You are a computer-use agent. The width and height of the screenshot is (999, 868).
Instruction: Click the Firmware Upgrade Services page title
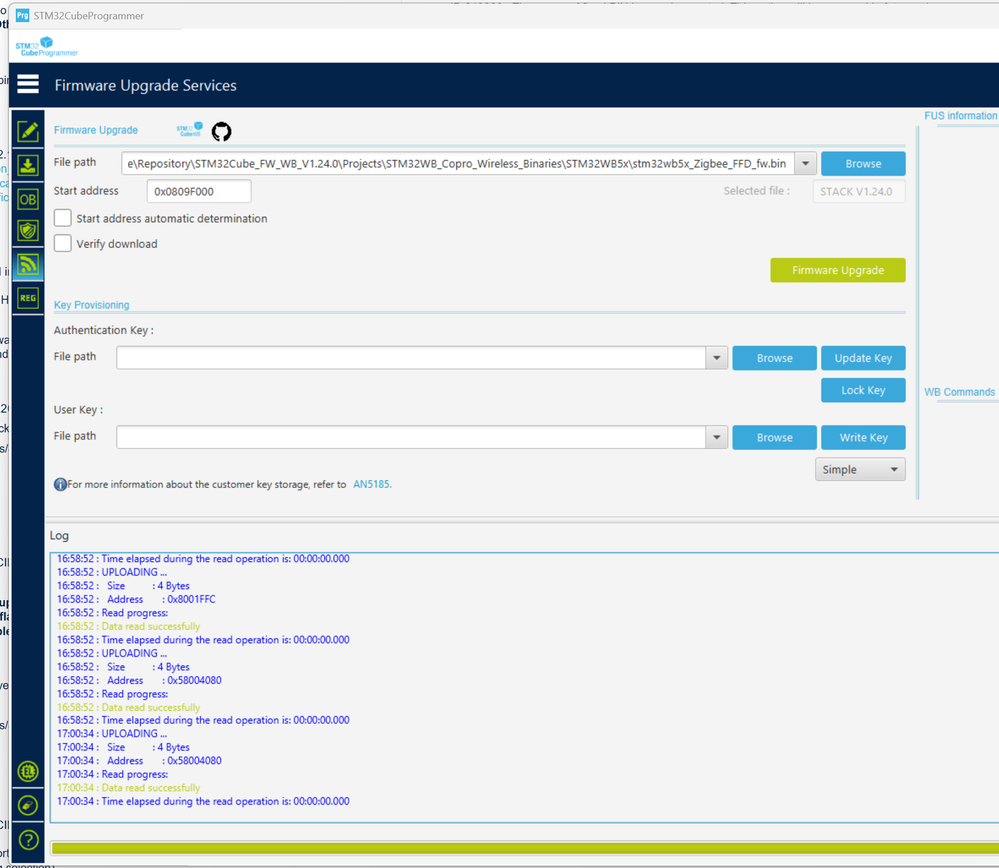[x=145, y=85]
